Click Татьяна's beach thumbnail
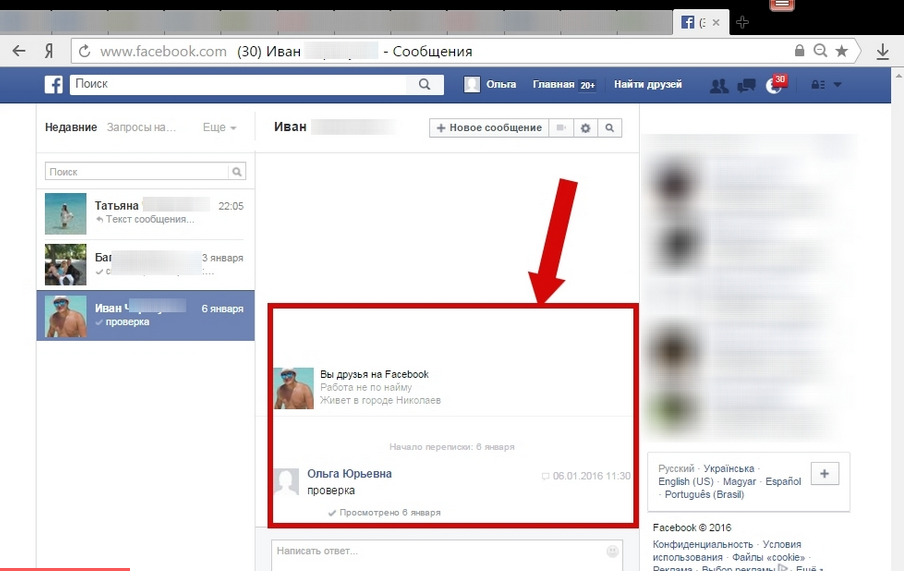The width and height of the screenshot is (904, 571). [66, 214]
